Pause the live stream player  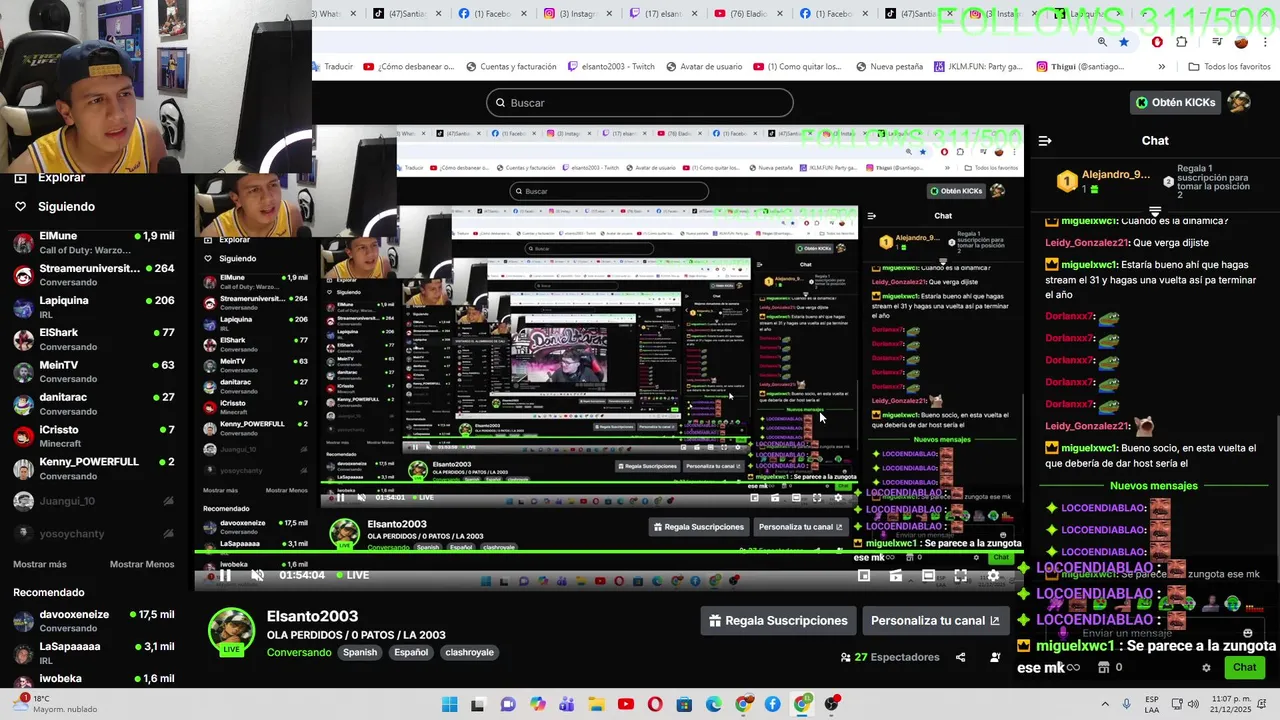[226, 575]
